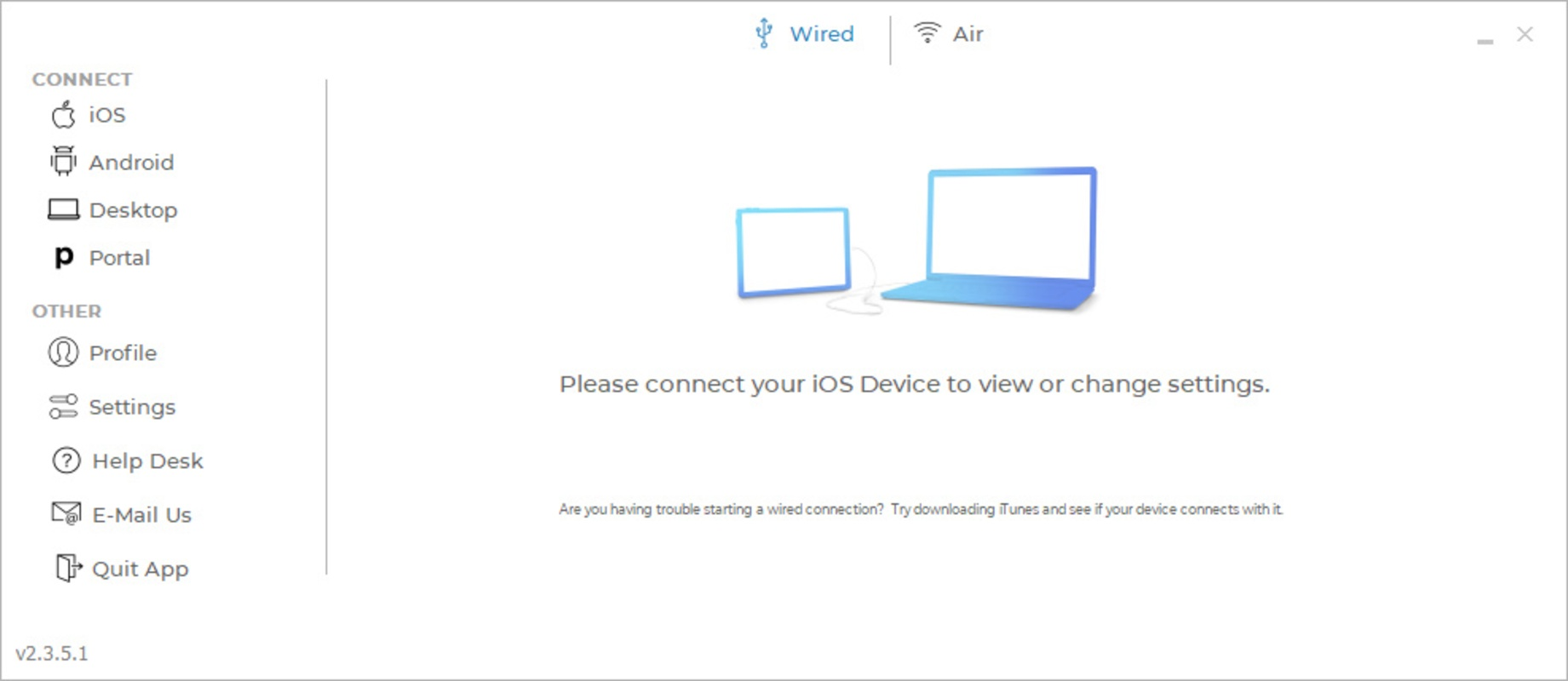Image resolution: width=1568 pixels, height=681 pixels.
Task: Close the window with the X button
Action: 1525,34
